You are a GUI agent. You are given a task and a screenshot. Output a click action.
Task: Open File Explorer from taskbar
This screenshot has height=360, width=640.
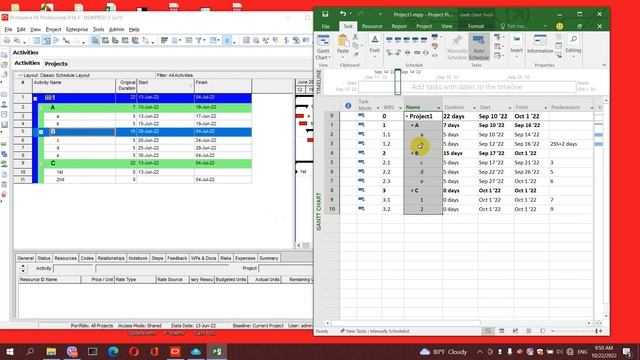51,351
